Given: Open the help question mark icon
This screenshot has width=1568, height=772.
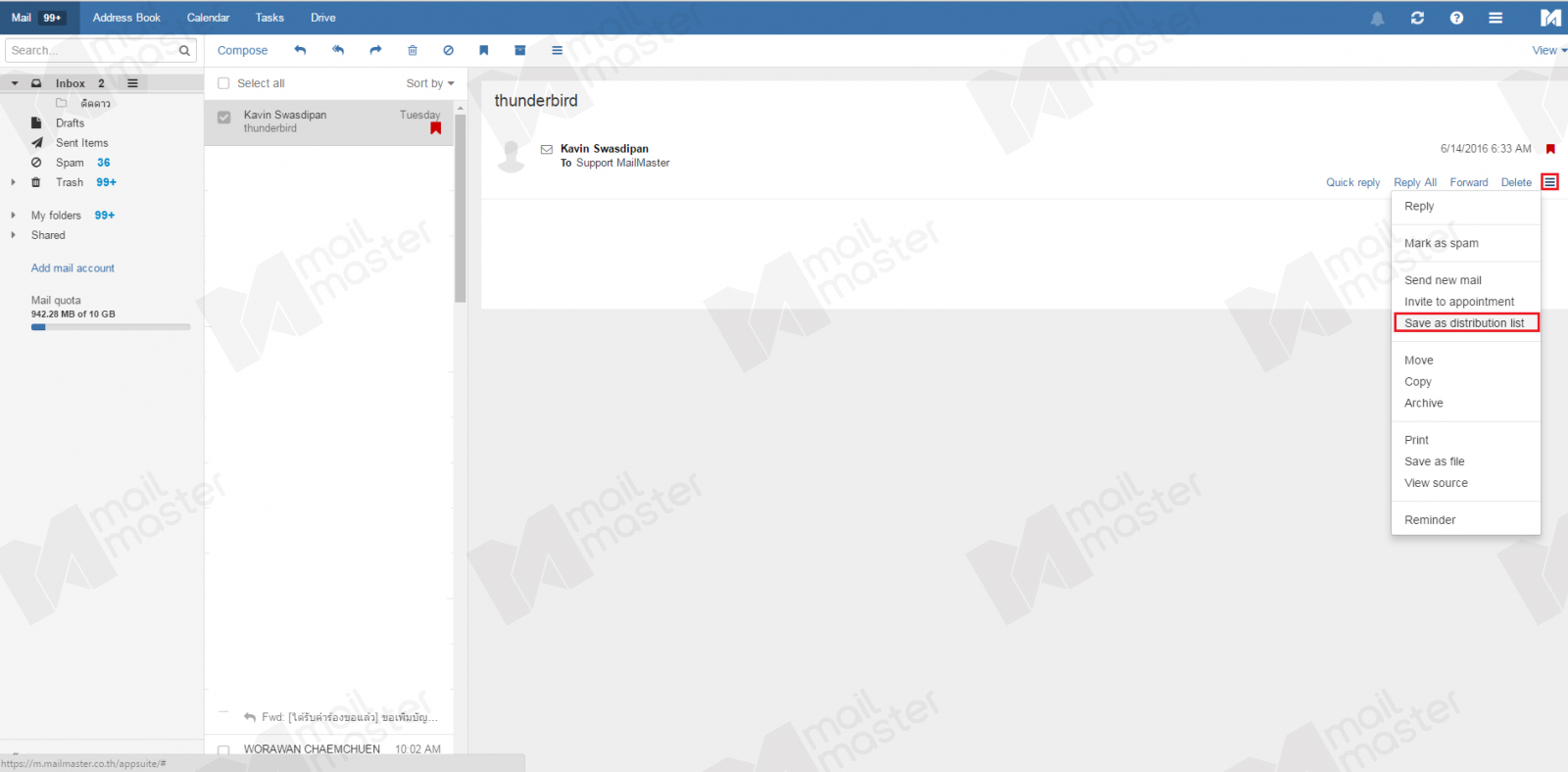Looking at the screenshot, I should click(x=1456, y=18).
